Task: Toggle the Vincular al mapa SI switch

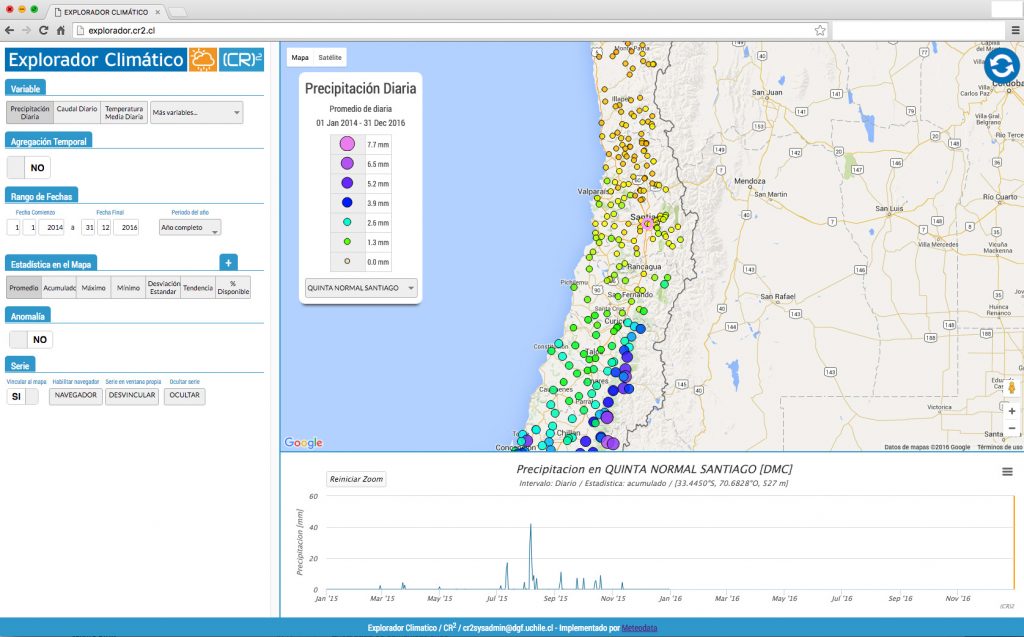Action: click(x=23, y=396)
